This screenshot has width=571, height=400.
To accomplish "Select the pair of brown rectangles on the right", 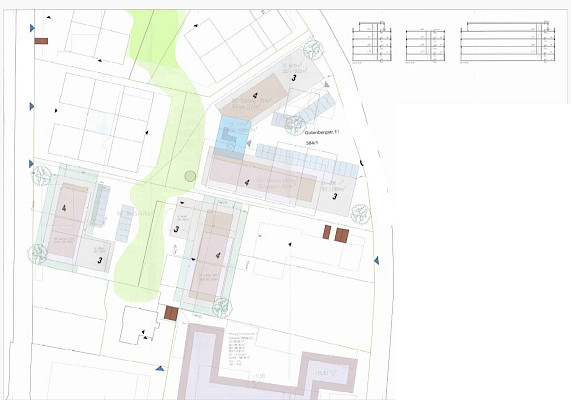I will (336, 234).
